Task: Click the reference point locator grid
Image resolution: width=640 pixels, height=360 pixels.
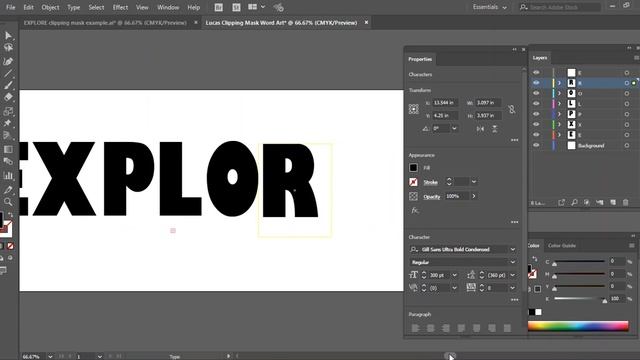Action: [413, 109]
